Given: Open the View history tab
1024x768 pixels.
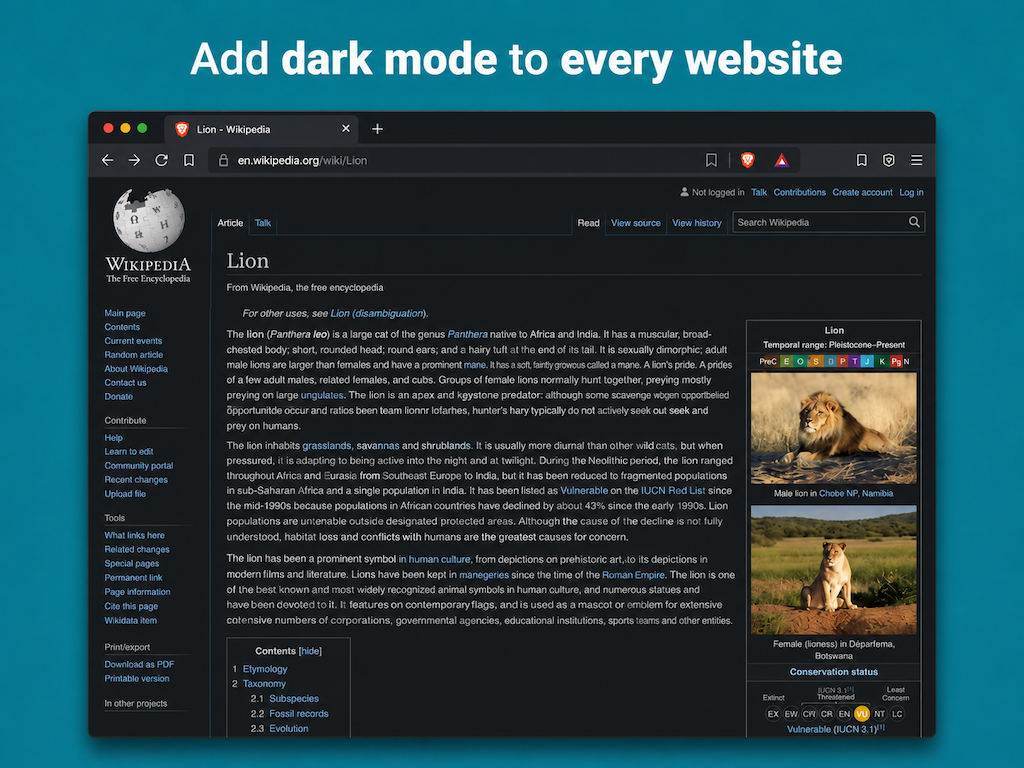Looking at the screenshot, I should tap(697, 223).
